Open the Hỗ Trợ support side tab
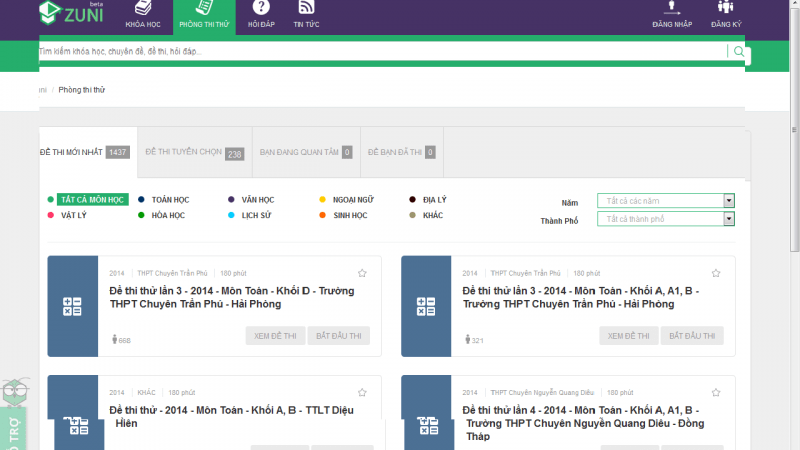Screen dimensions: 800x450 pyautogui.click(x=14, y=431)
